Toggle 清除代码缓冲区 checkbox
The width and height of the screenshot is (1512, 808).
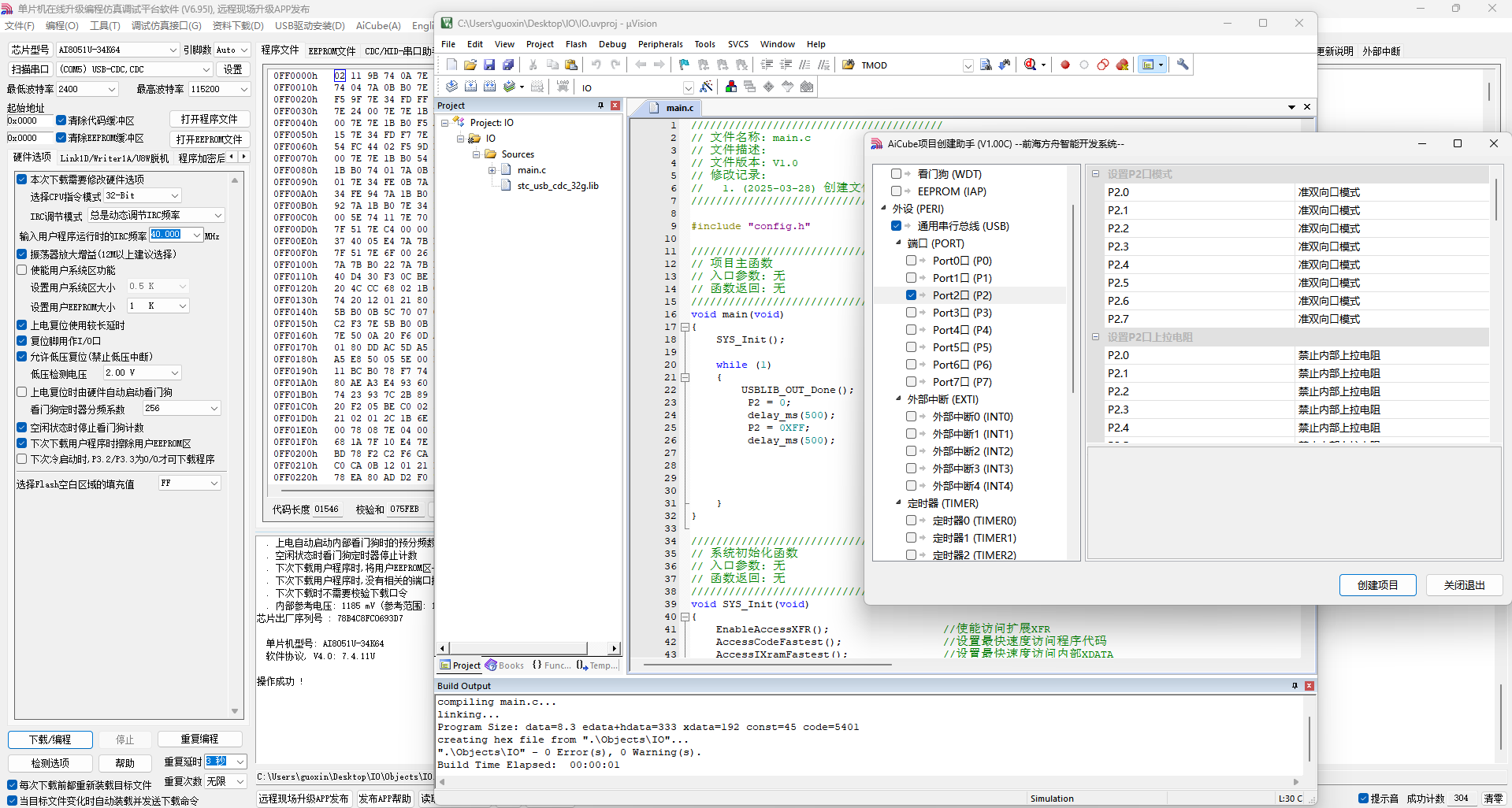tap(61, 120)
